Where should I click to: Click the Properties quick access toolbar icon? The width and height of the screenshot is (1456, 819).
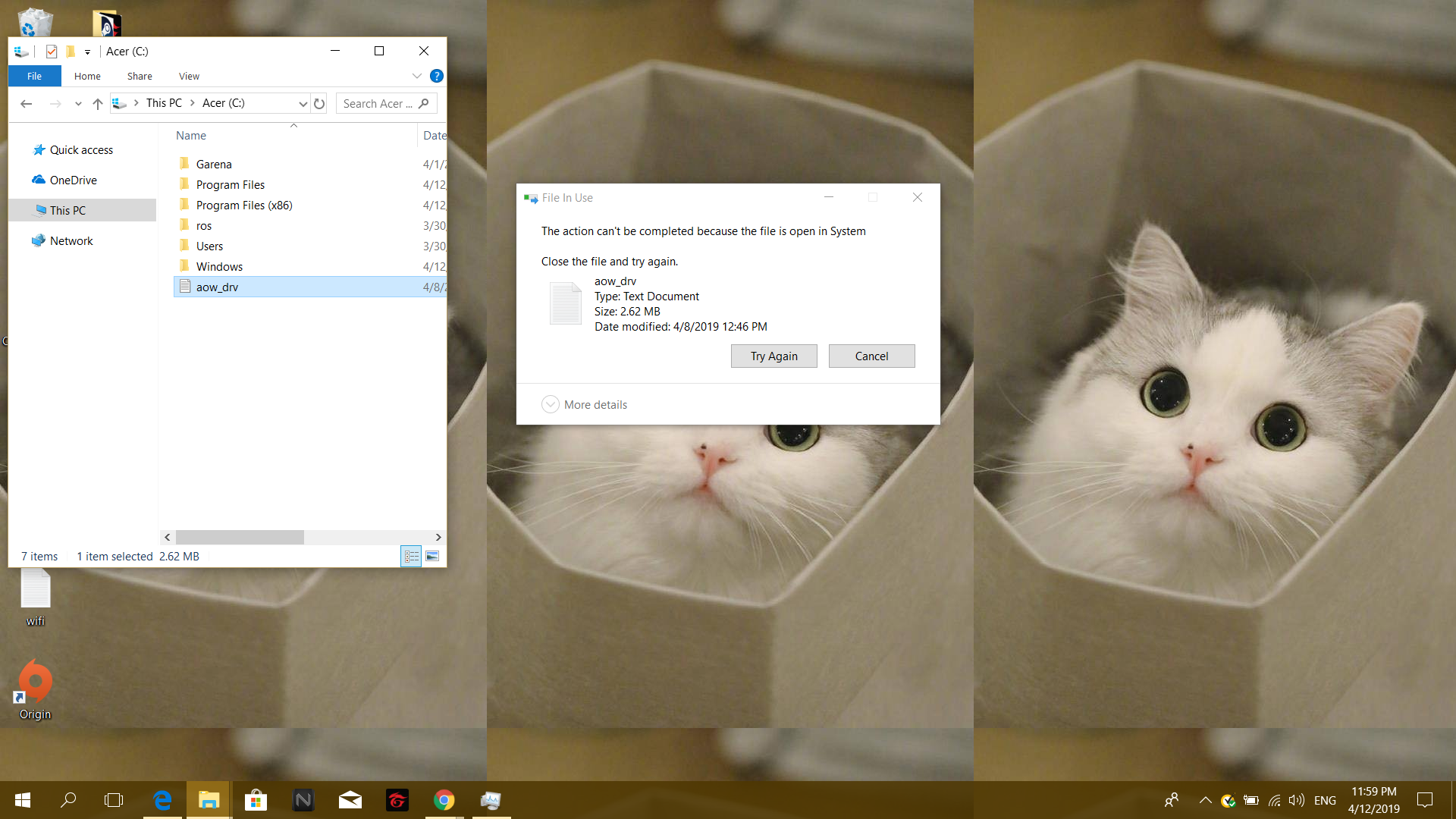point(52,52)
